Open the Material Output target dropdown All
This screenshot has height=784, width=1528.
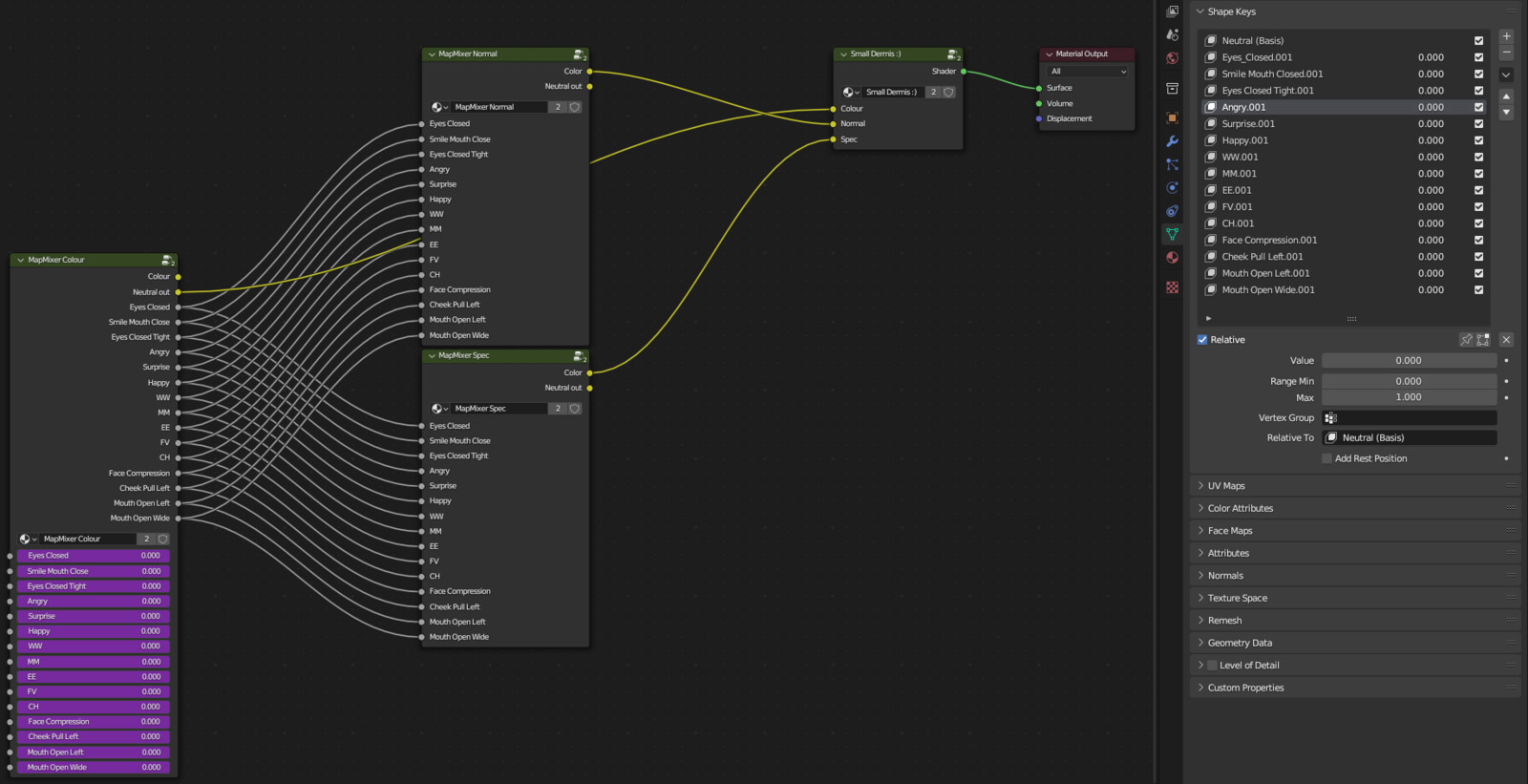point(1088,72)
